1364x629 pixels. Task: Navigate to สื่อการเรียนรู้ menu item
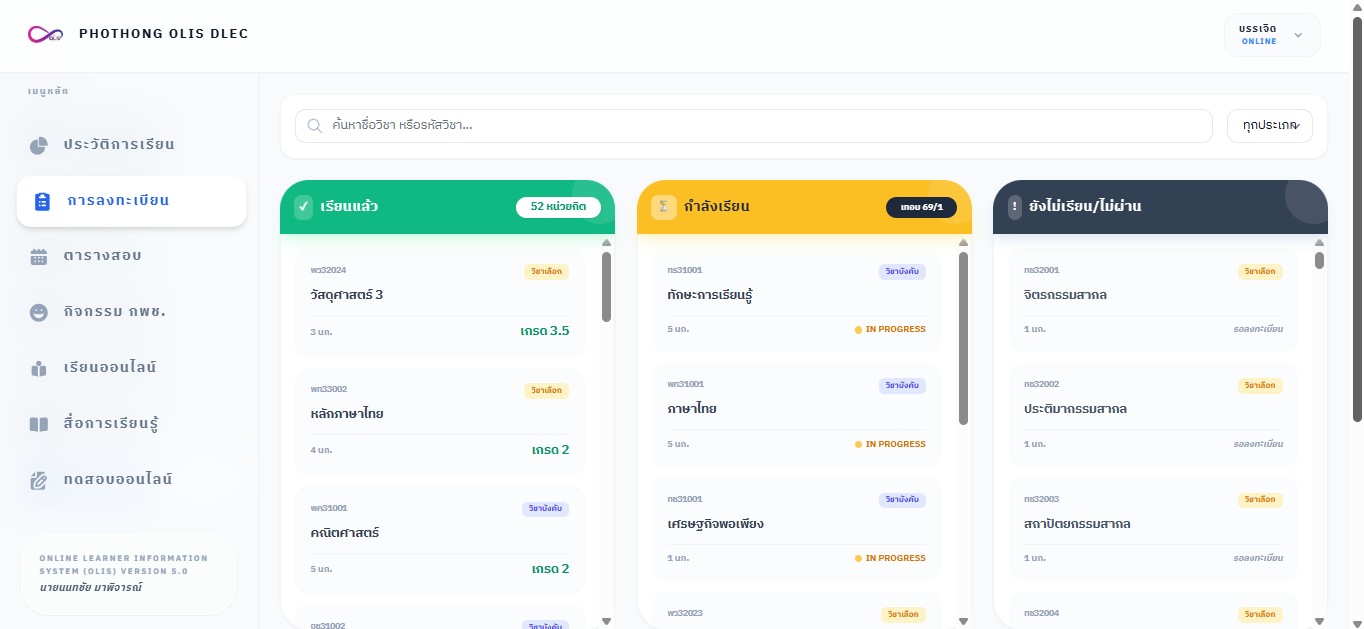coord(131,424)
